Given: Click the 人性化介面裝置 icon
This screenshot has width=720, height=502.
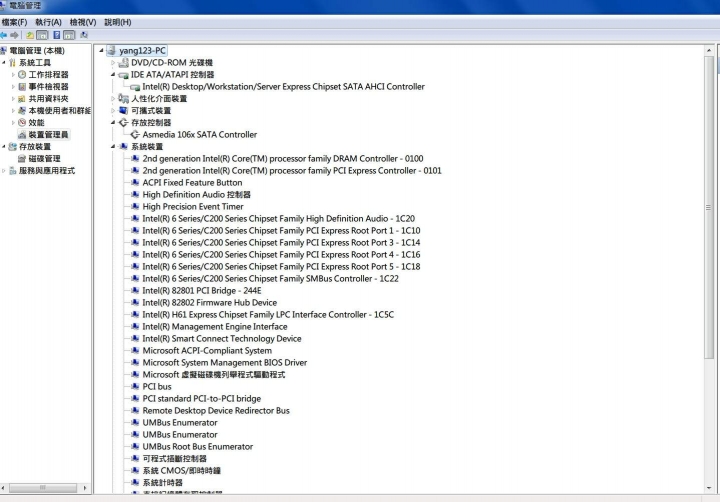Looking at the screenshot, I should pos(123,98).
